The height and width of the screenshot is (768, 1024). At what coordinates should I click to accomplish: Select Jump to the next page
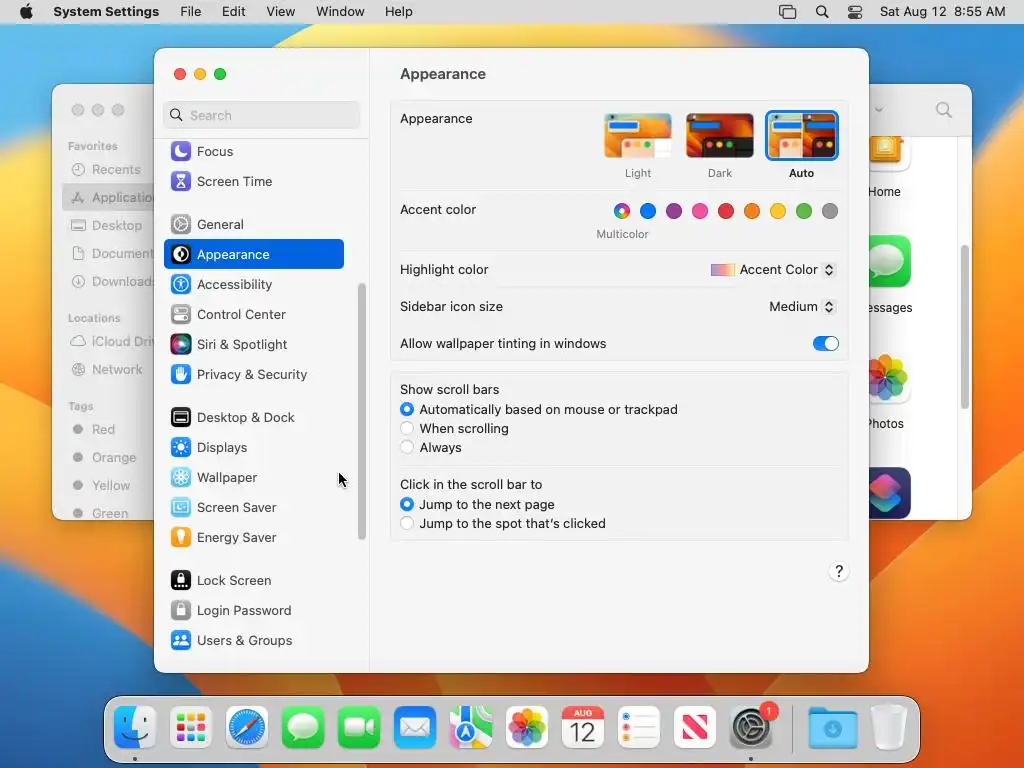[x=407, y=504]
